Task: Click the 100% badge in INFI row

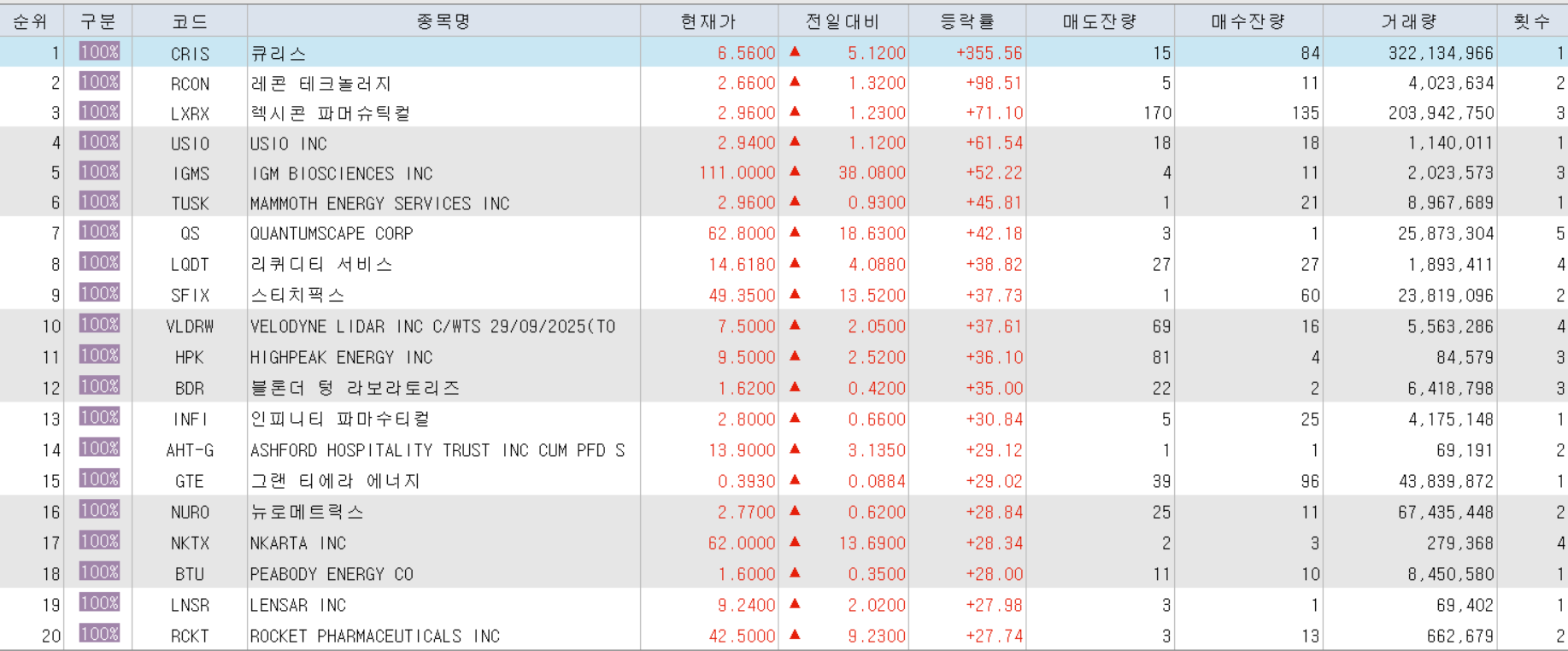Action: coord(99,418)
